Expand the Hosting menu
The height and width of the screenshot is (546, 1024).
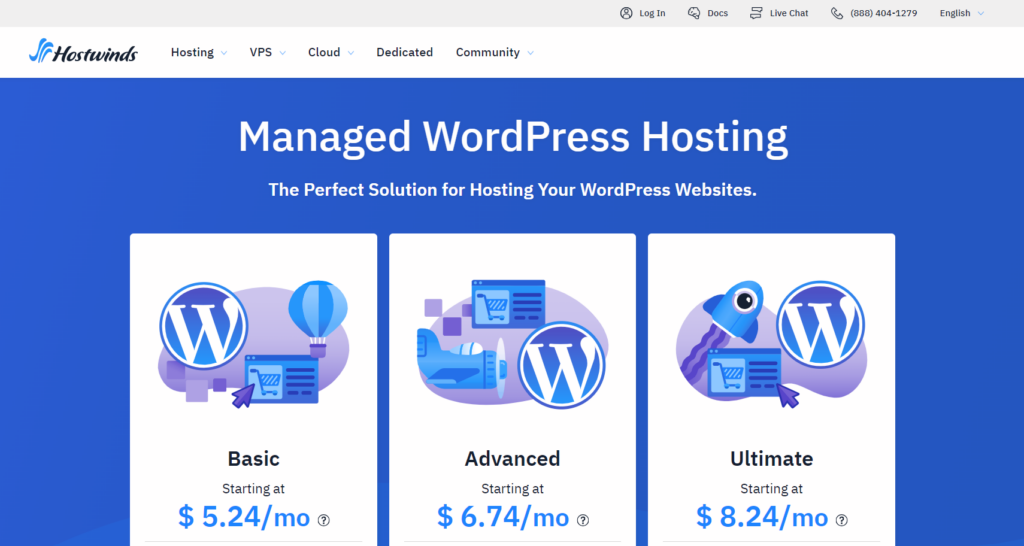pos(199,52)
